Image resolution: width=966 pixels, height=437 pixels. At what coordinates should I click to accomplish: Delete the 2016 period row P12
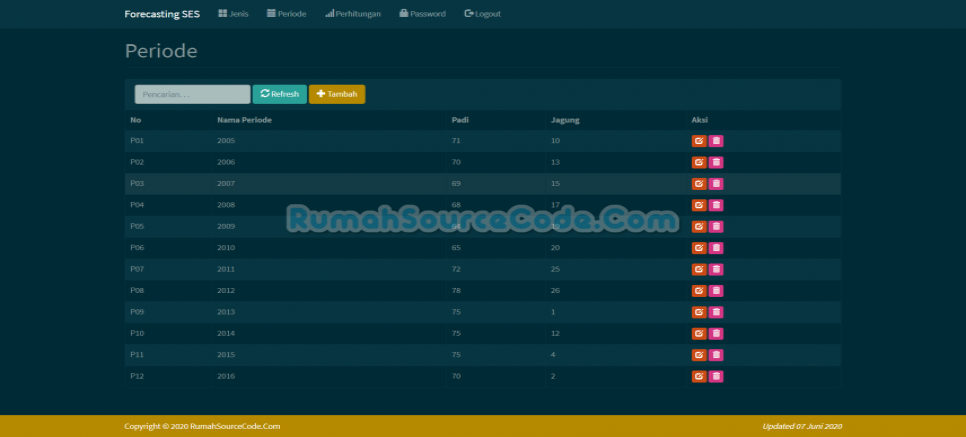(716, 376)
